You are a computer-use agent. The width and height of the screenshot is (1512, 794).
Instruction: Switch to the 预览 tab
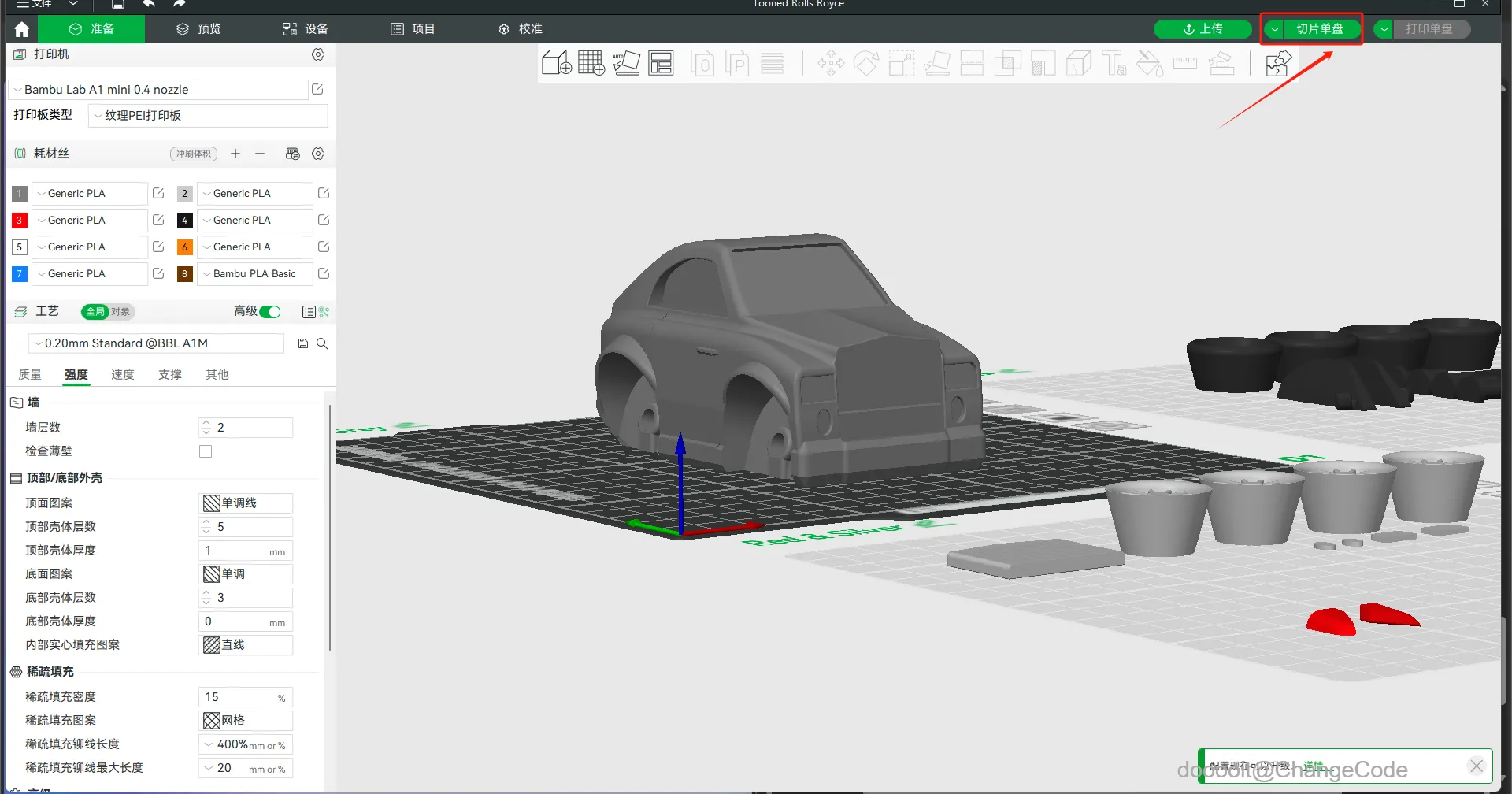coord(199,29)
